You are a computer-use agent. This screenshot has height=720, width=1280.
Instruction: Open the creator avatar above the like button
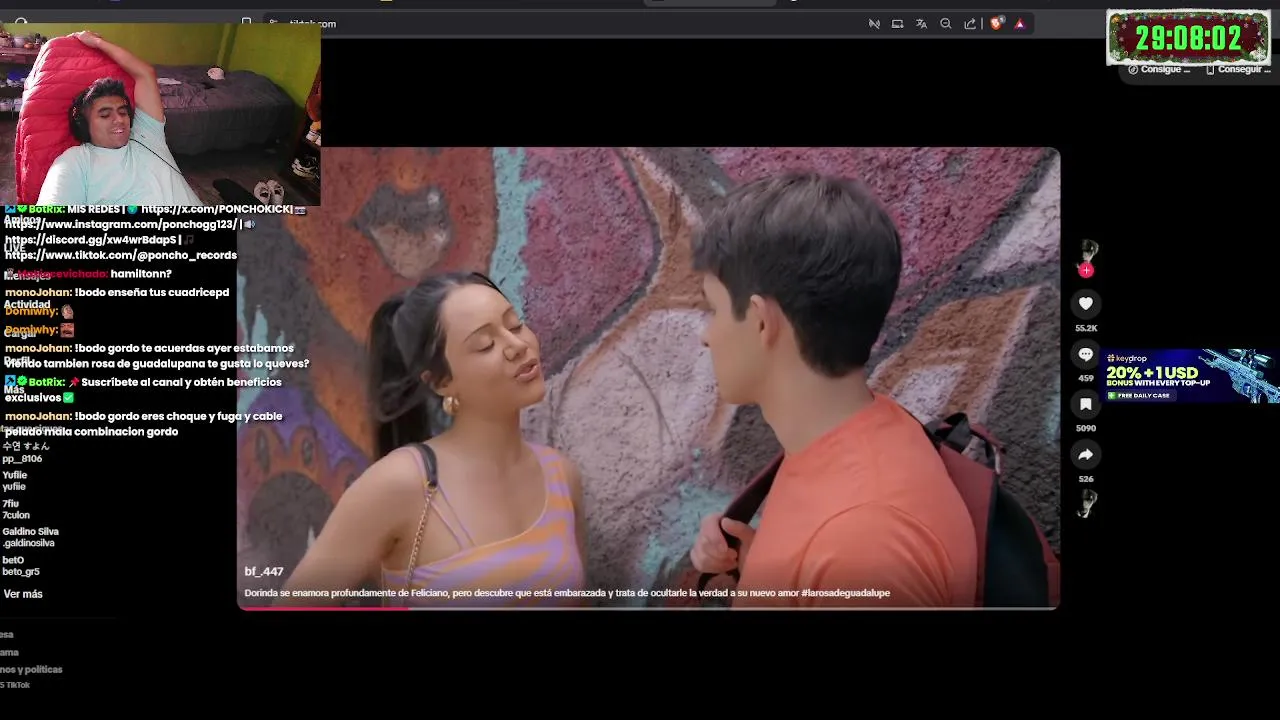(1088, 251)
